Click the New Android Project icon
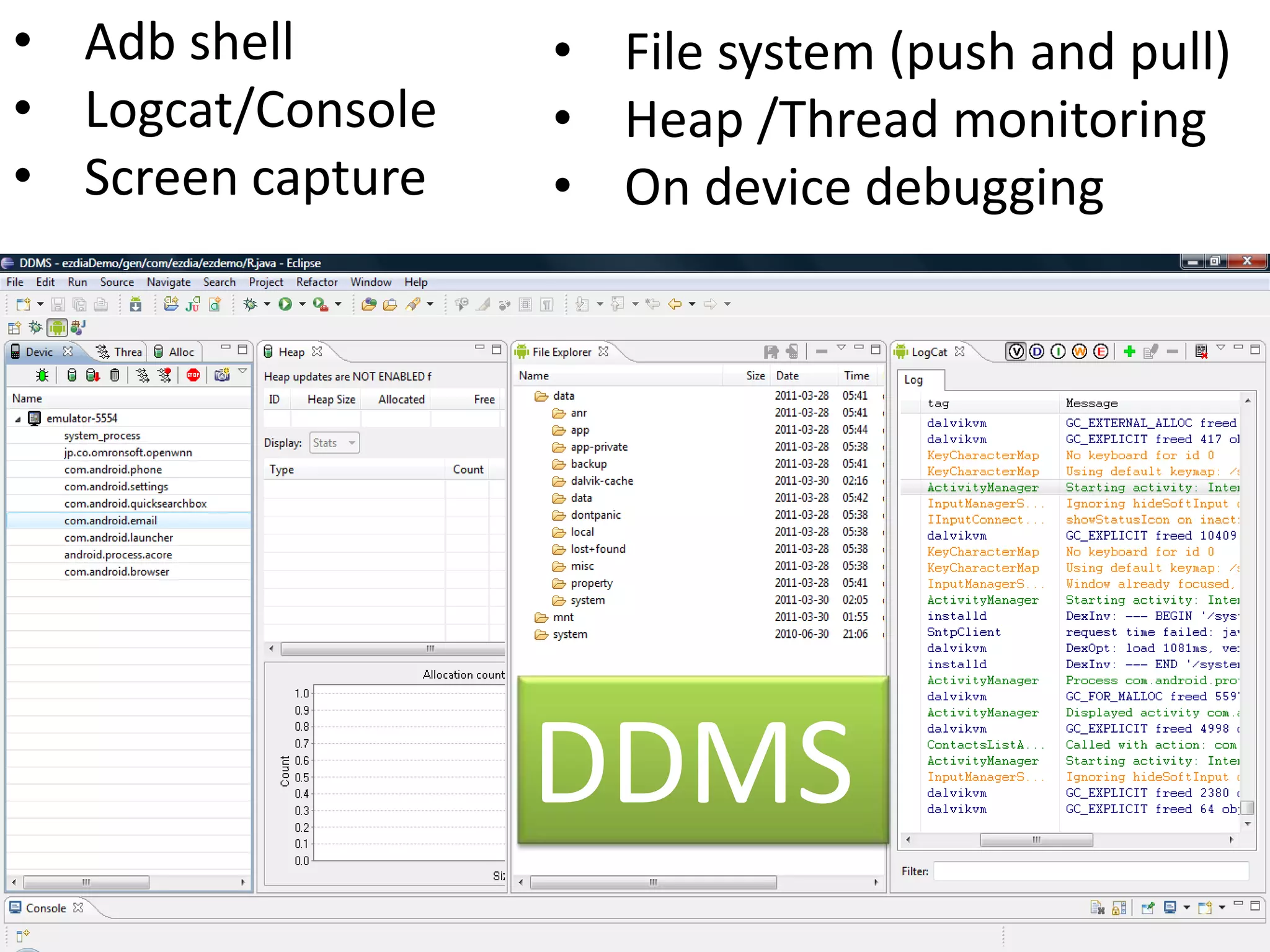This screenshot has width=1270, height=952. [x=171, y=304]
